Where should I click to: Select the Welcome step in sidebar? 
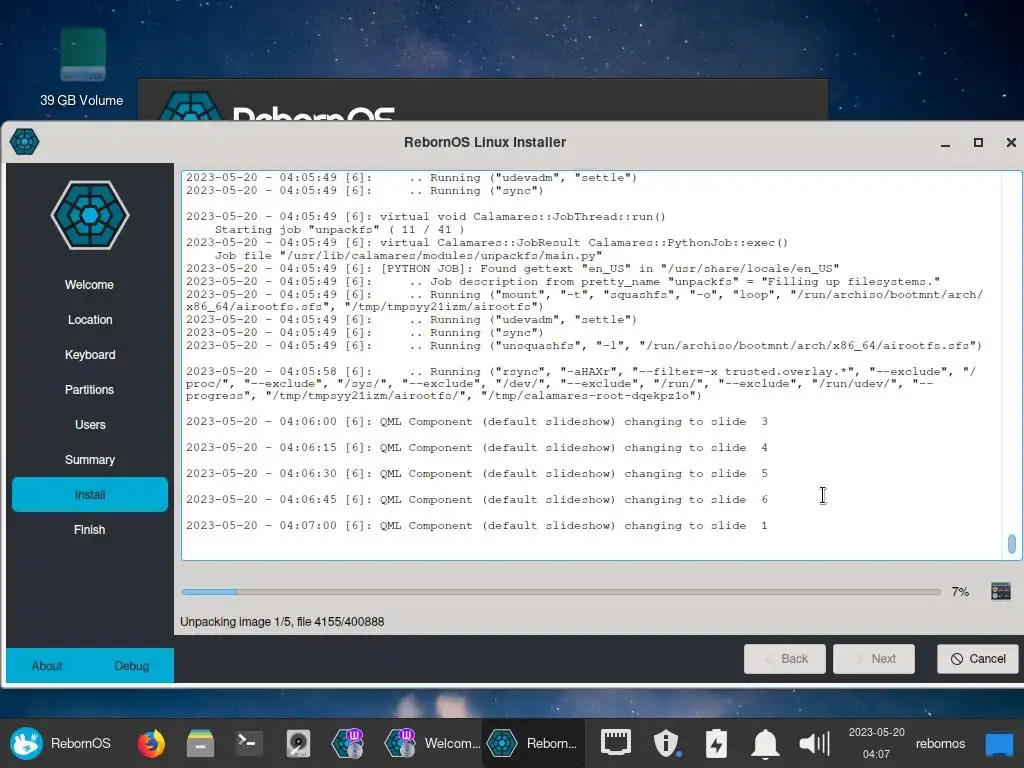[x=89, y=285]
